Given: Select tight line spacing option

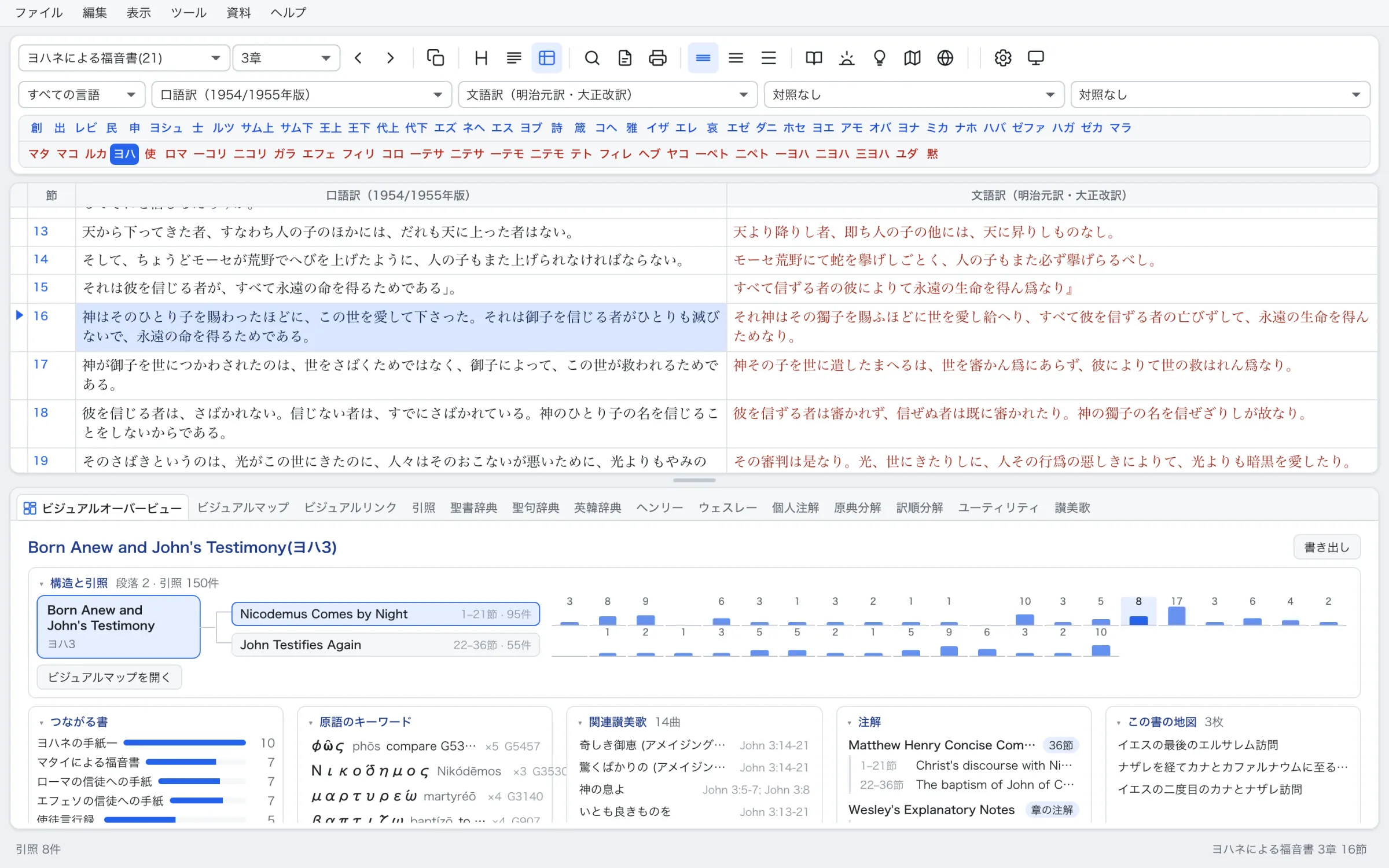Looking at the screenshot, I should [703, 58].
